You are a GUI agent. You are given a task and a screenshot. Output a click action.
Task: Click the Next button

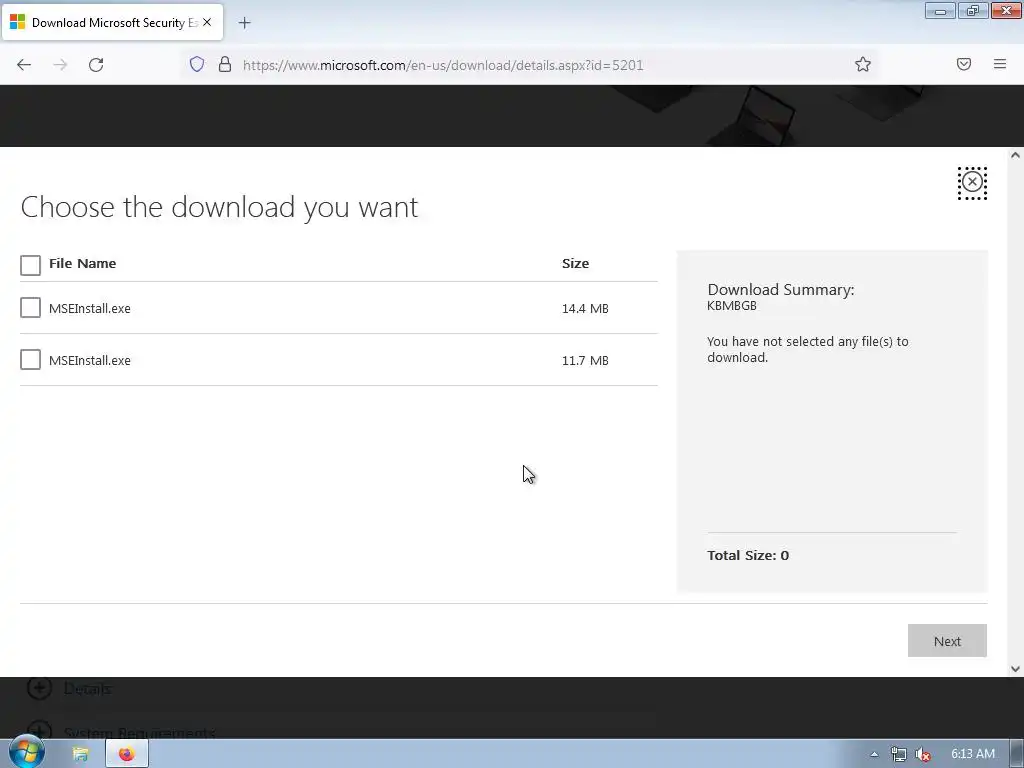point(947,641)
